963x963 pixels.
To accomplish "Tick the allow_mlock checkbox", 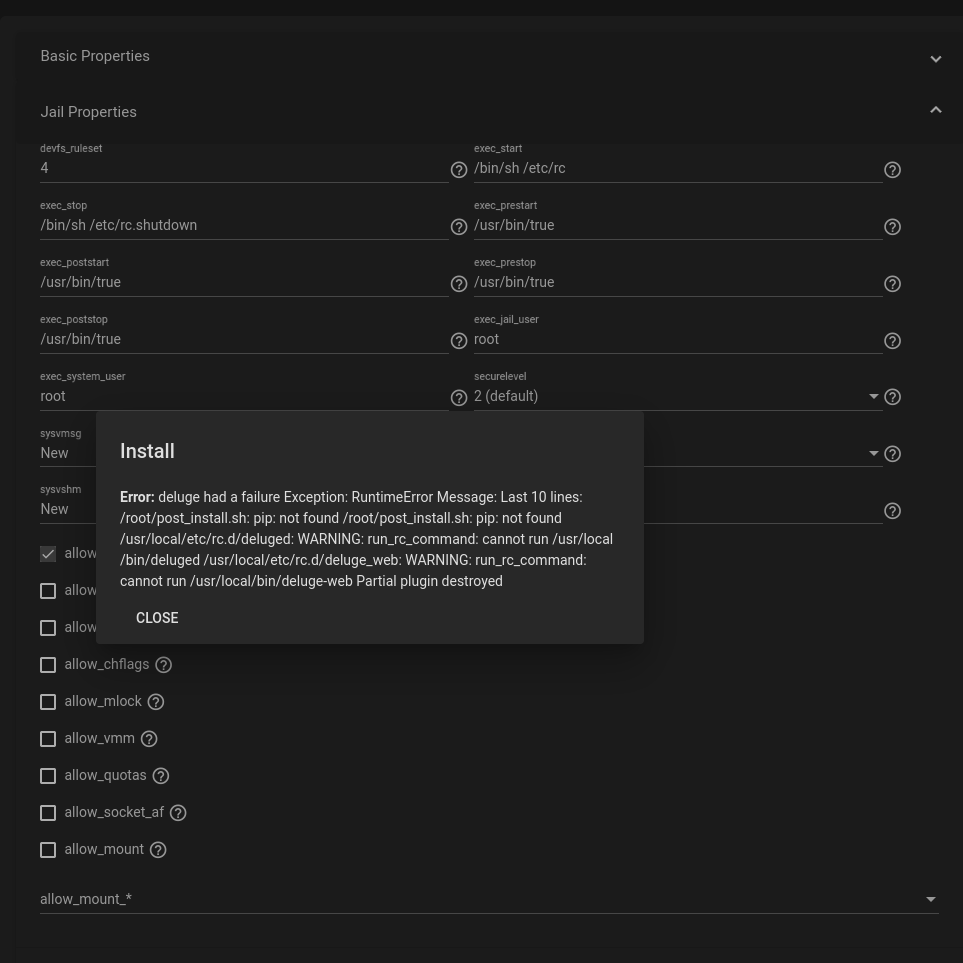I will (x=48, y=702).
